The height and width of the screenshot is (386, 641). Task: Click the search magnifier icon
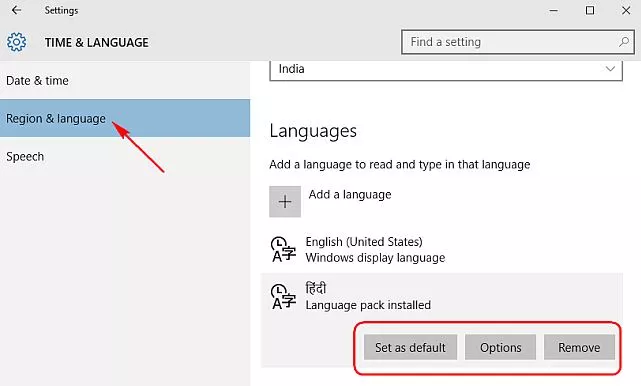623,42
